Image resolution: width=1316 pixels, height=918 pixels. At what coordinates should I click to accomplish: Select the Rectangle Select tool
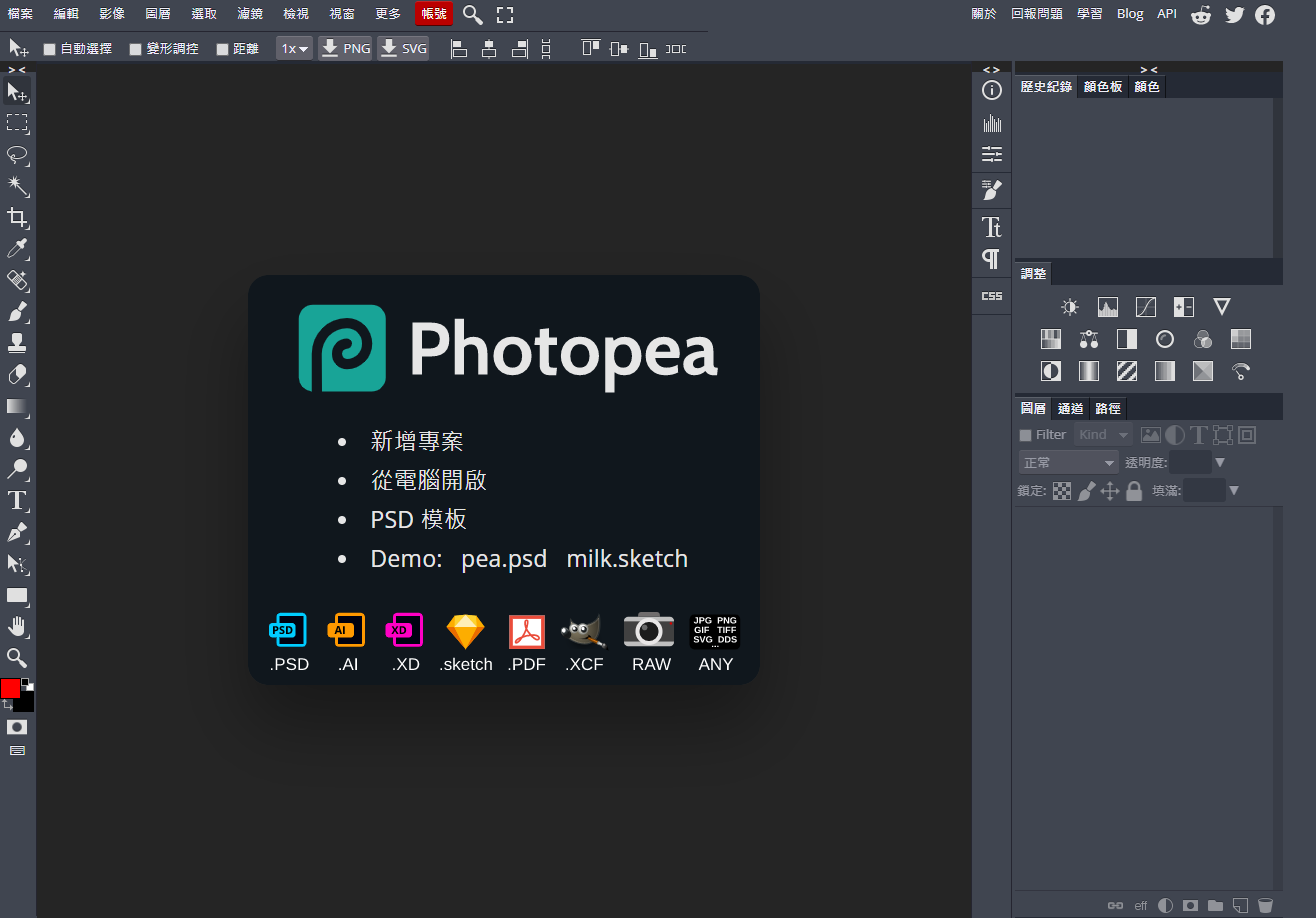point(17,123)
